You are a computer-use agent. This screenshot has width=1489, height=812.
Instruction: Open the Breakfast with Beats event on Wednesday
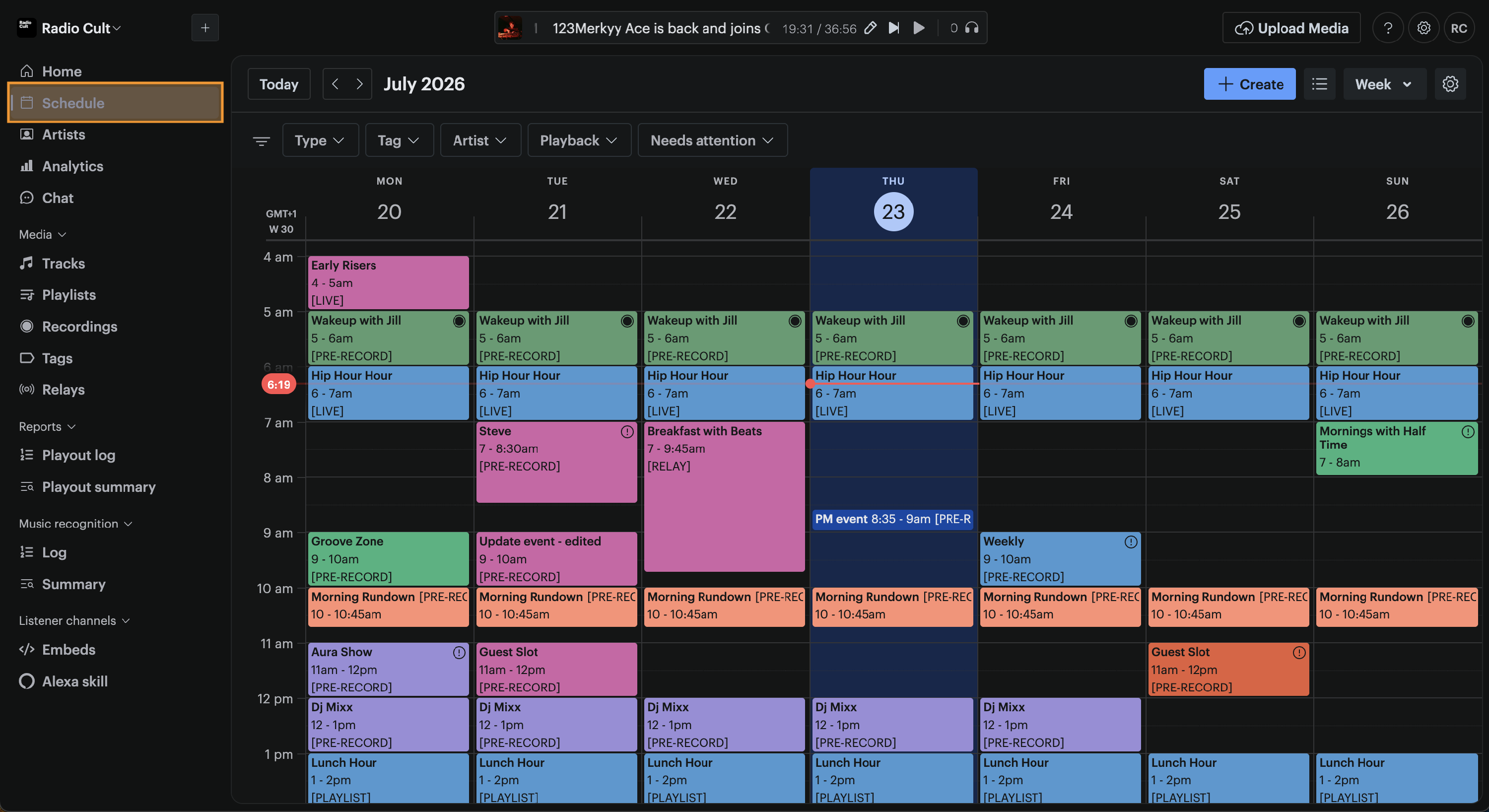[x=724, y=497]
